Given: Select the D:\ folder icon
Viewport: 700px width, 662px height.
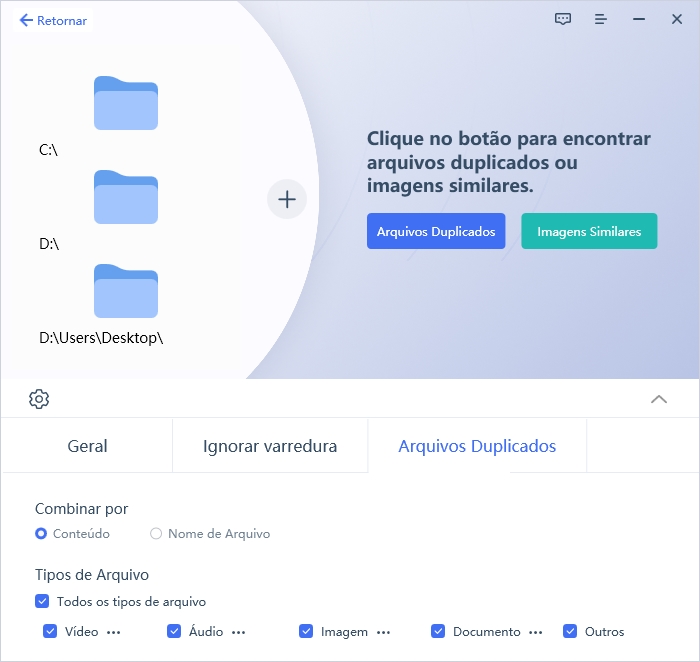Looking at the screenshot, I should [126, 197].
